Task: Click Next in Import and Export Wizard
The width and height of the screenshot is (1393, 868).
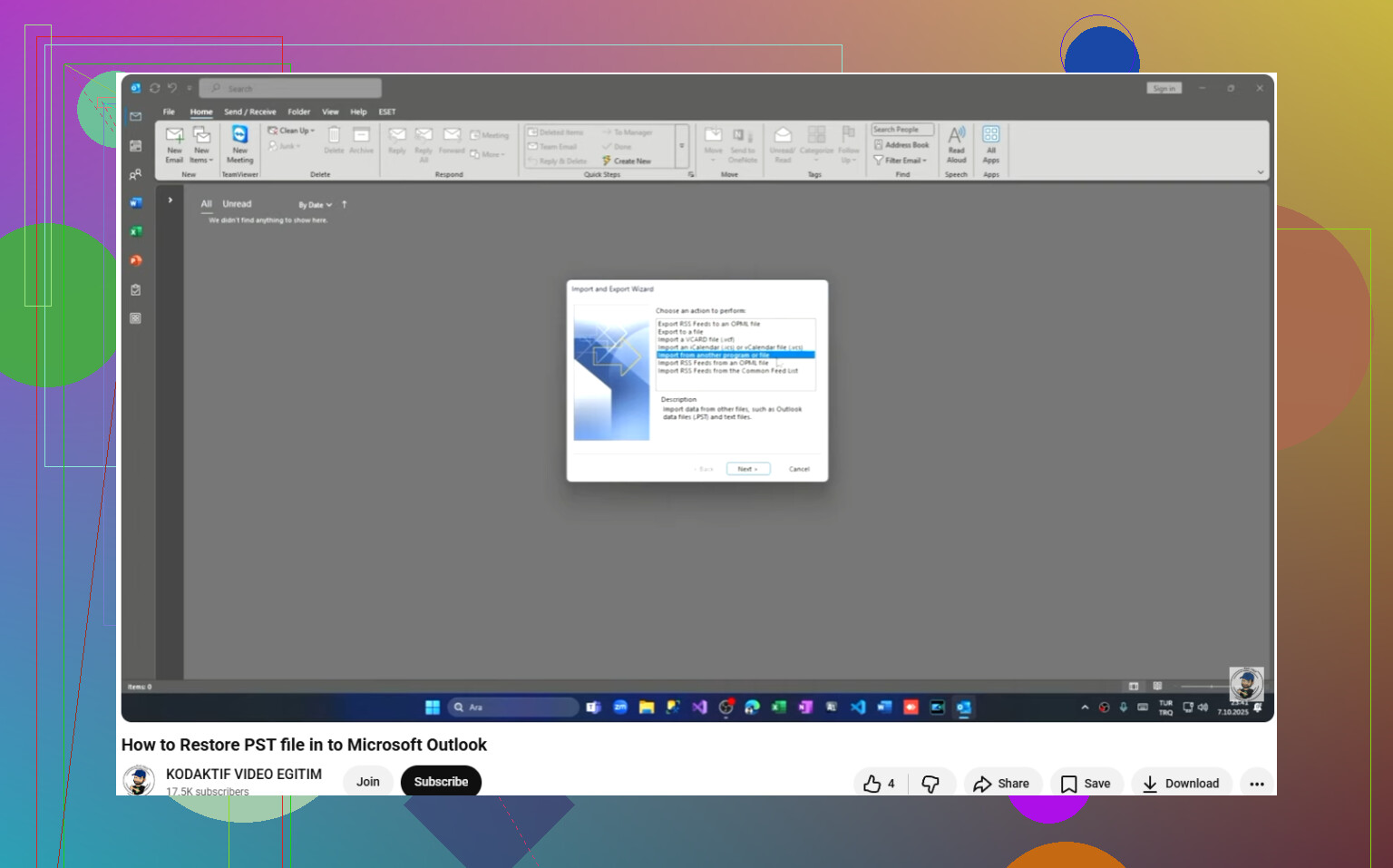Action: point(748,469)
